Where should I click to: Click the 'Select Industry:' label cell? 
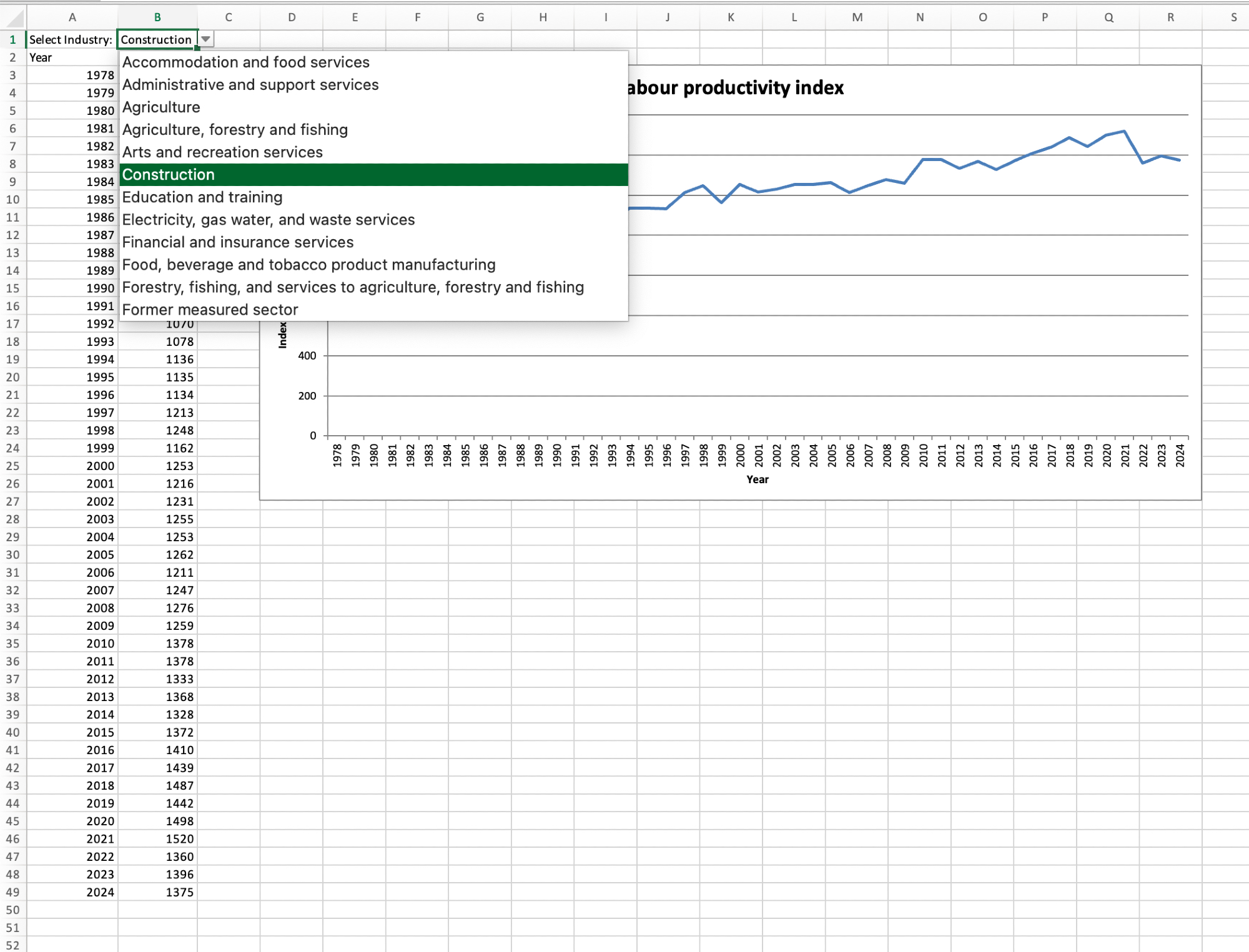point(71,39)
